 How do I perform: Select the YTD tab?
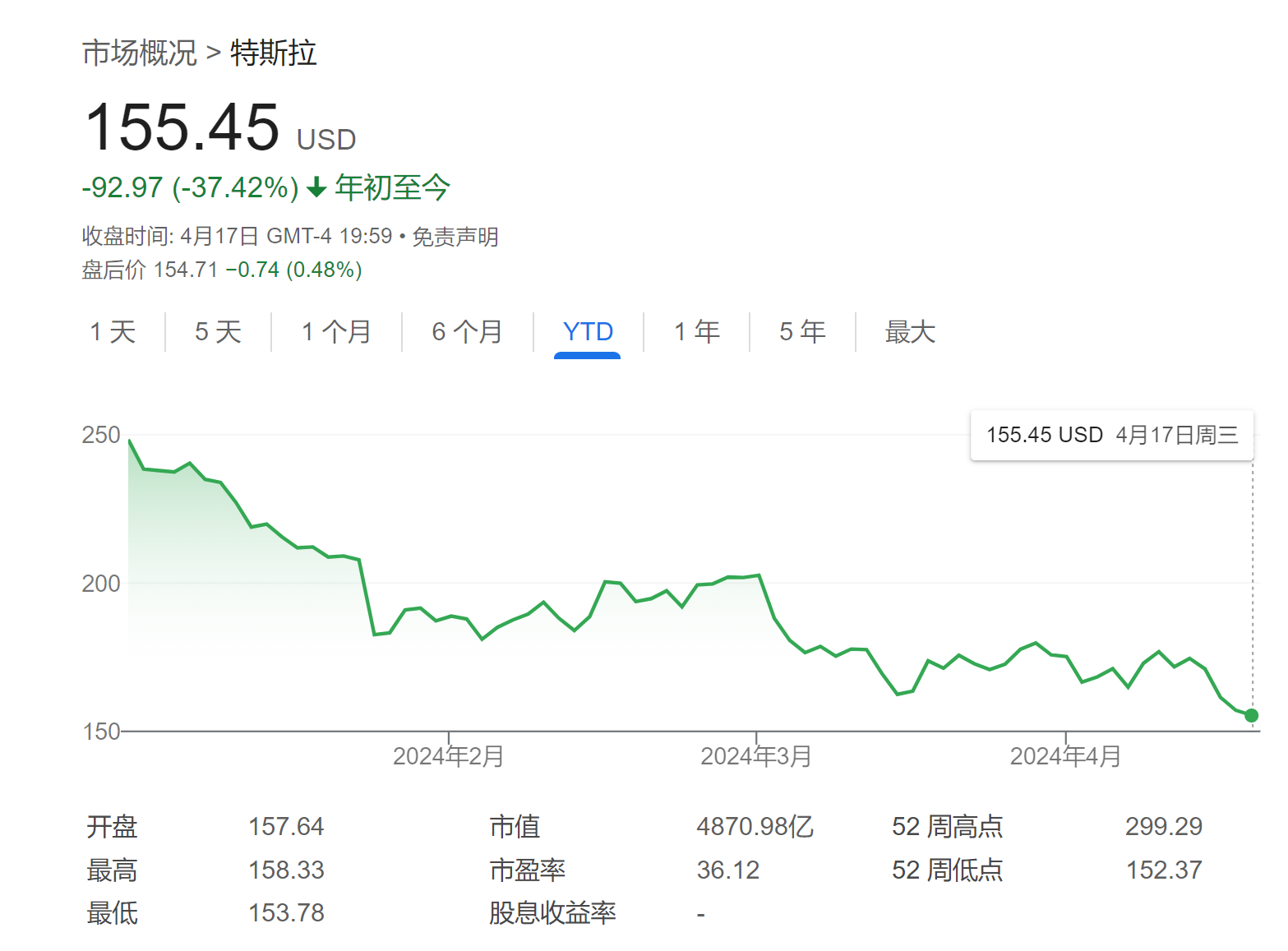tap(588, 332)
